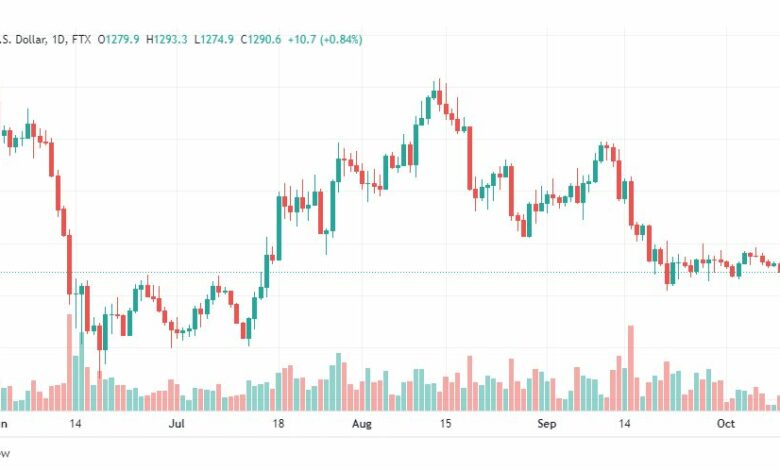
Task: Click the Sep date axis label
Action: click(x=546, y=424)
